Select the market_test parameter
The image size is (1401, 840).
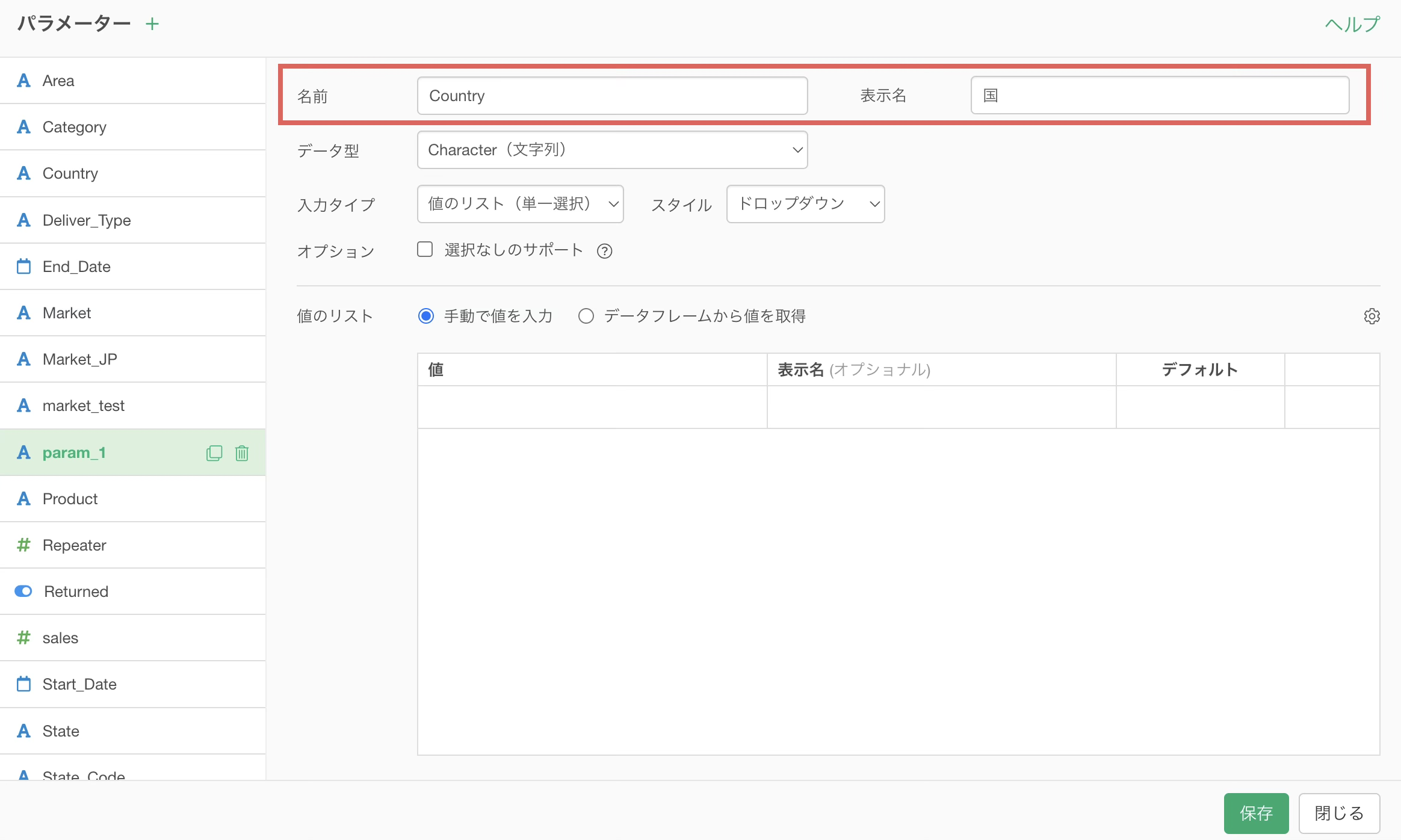click(x=132, y=406)
